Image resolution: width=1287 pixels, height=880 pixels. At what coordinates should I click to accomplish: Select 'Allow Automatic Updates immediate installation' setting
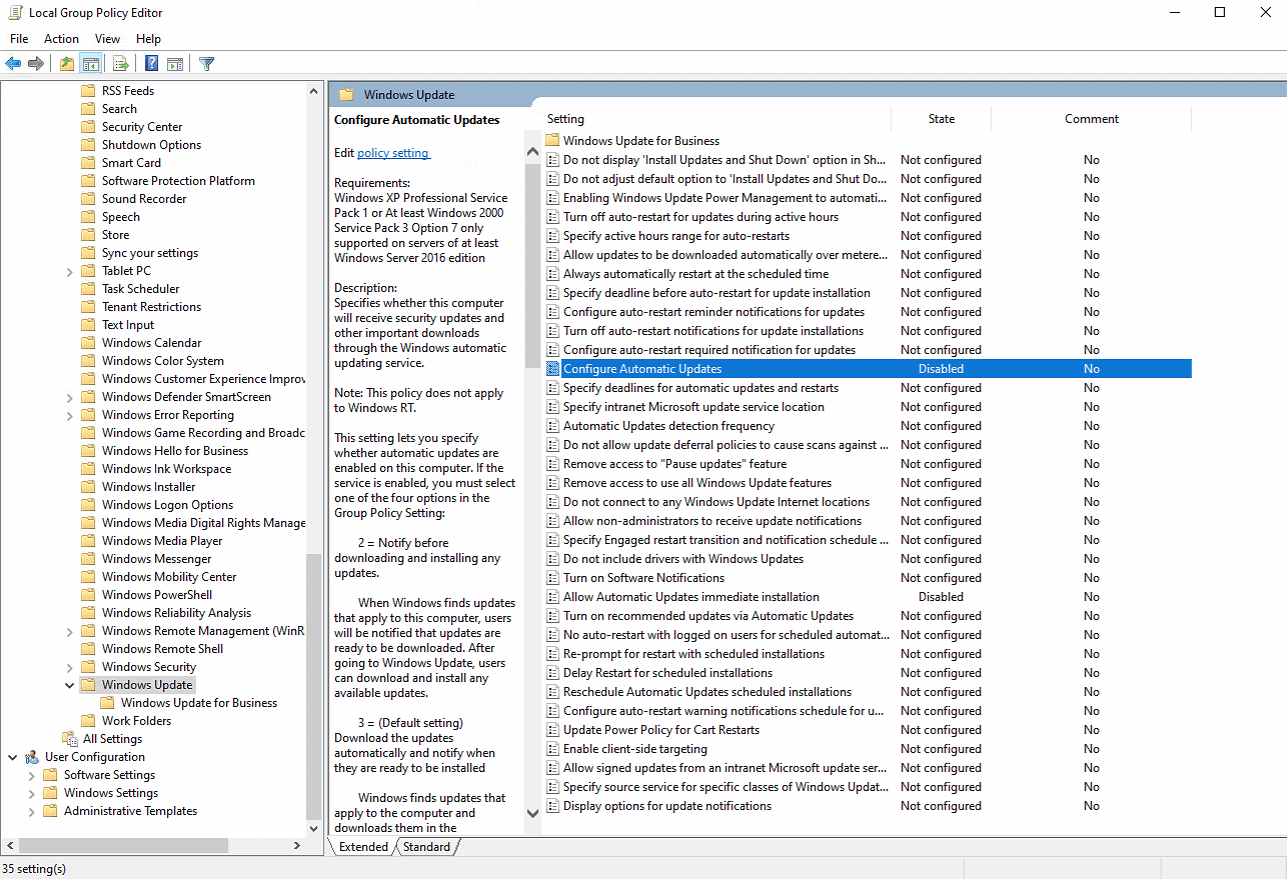[691, 597]
